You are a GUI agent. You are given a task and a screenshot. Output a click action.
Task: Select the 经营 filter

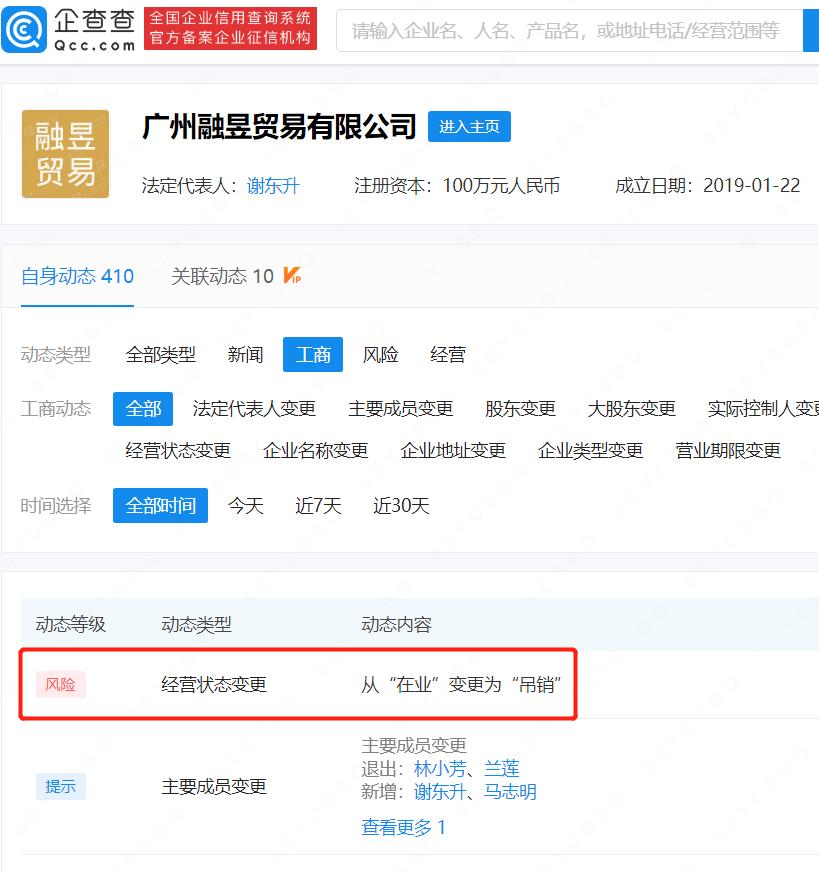(x=447, y=354)
